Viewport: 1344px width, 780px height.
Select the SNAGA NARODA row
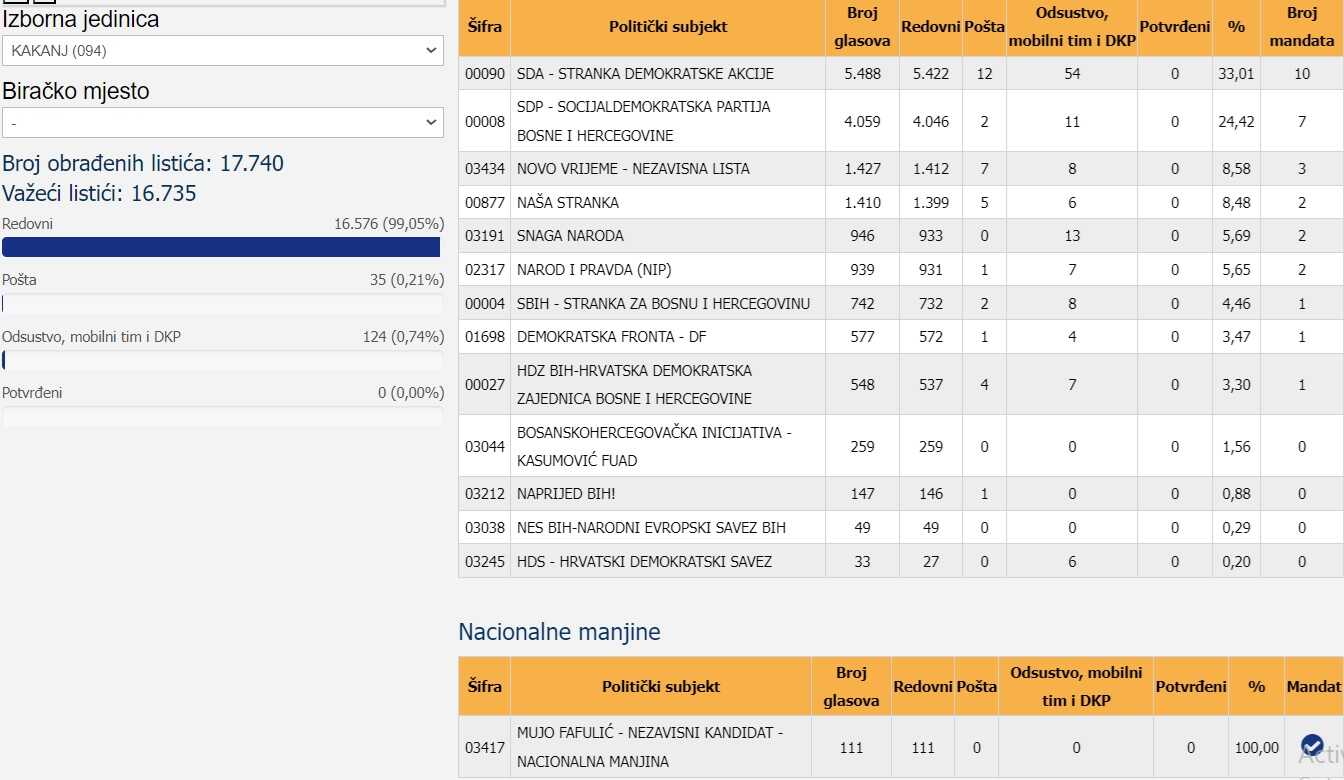click(x=570, y=236)
